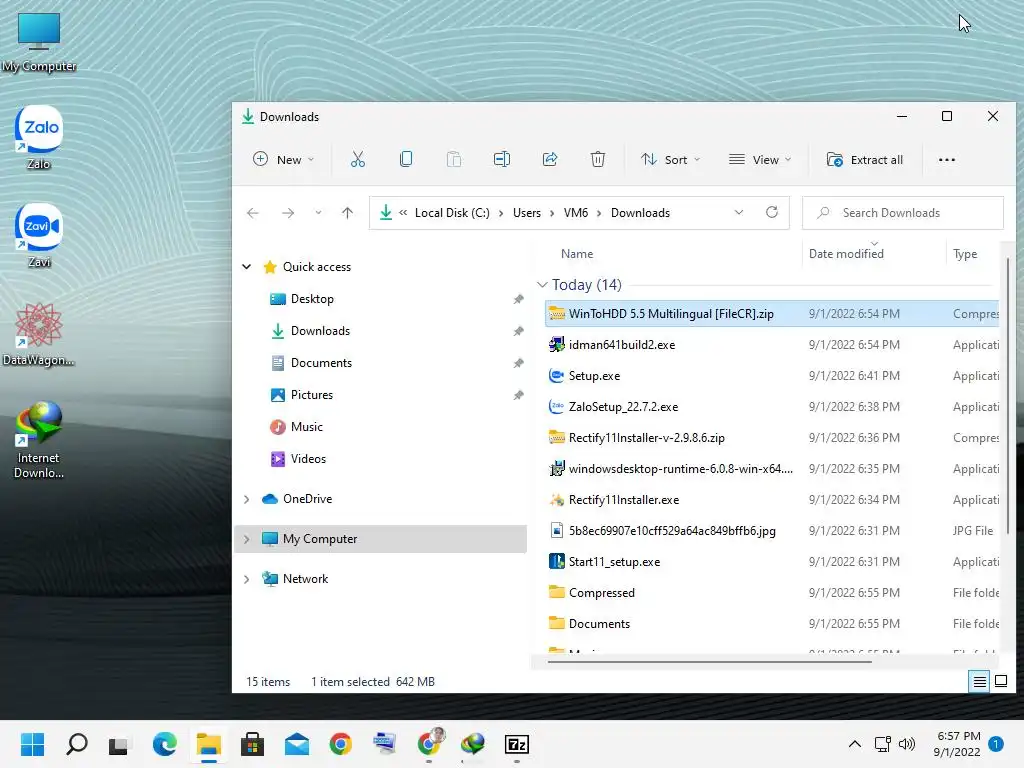This screenshot has height=768, width=1024.
Task: Click the Delete trash icon in toolbar
Action: pos(598,159)
